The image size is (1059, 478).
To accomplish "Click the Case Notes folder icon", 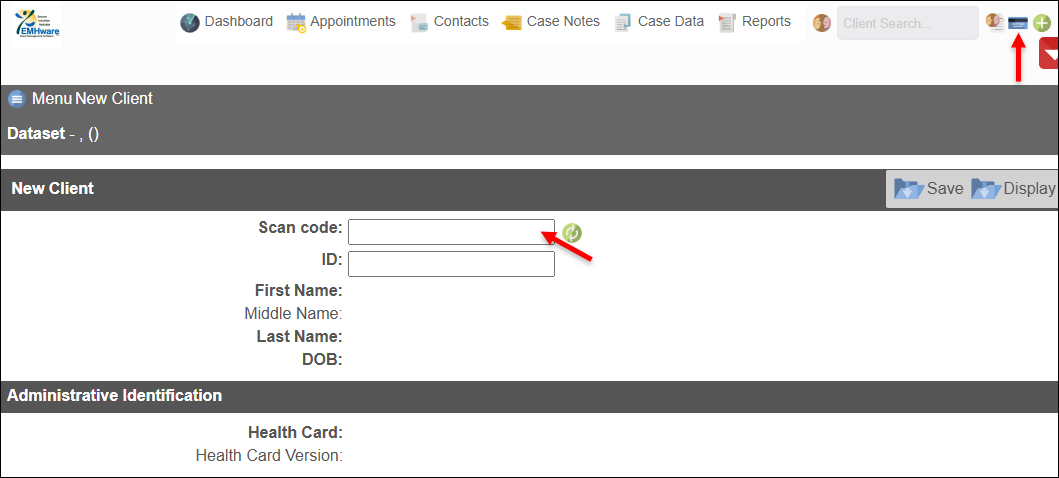I will [x=512, y=22].
